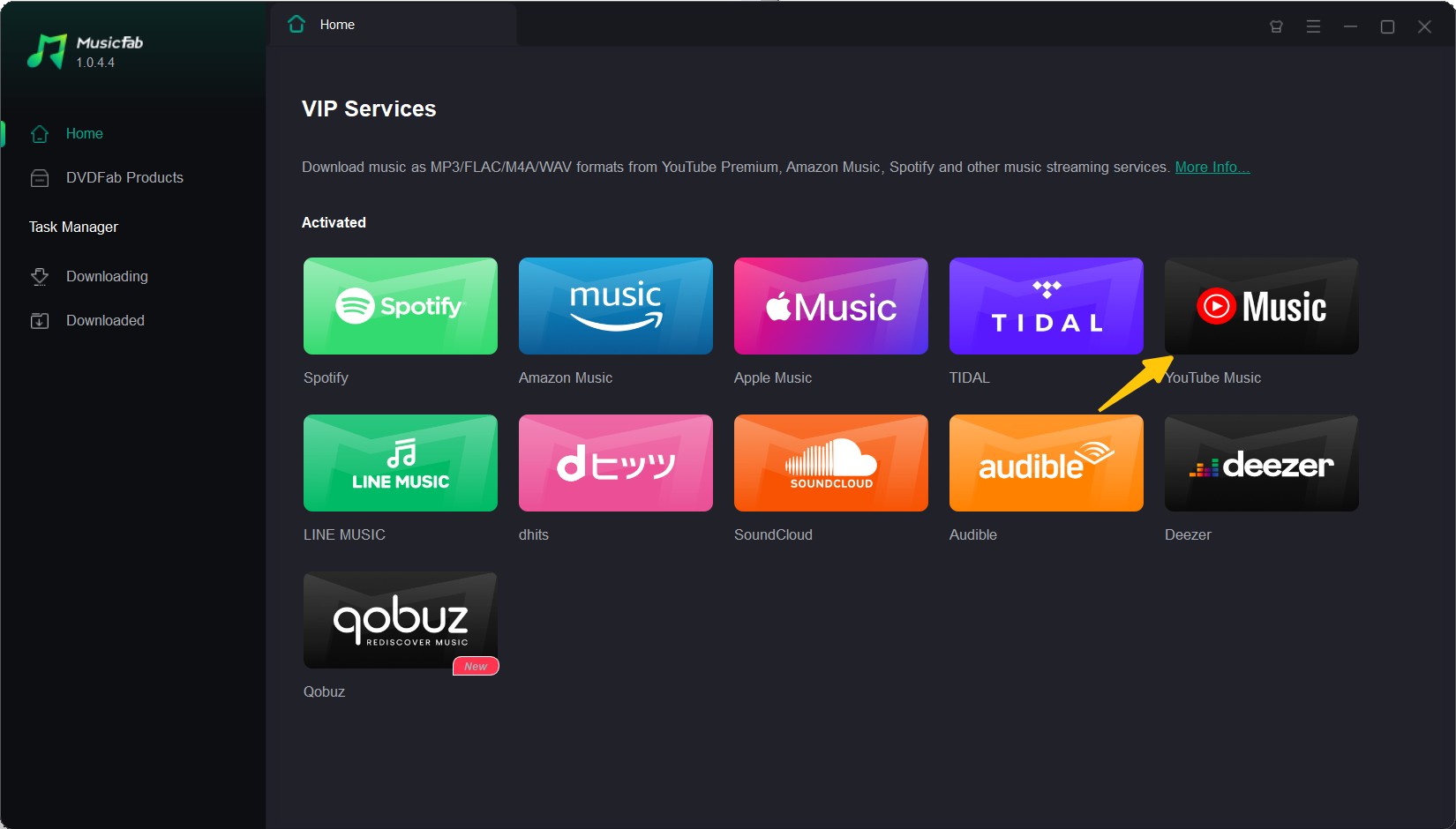Click the SoundCloud label text
This screenshot has height=829, width=1456.
pos(773,534)
